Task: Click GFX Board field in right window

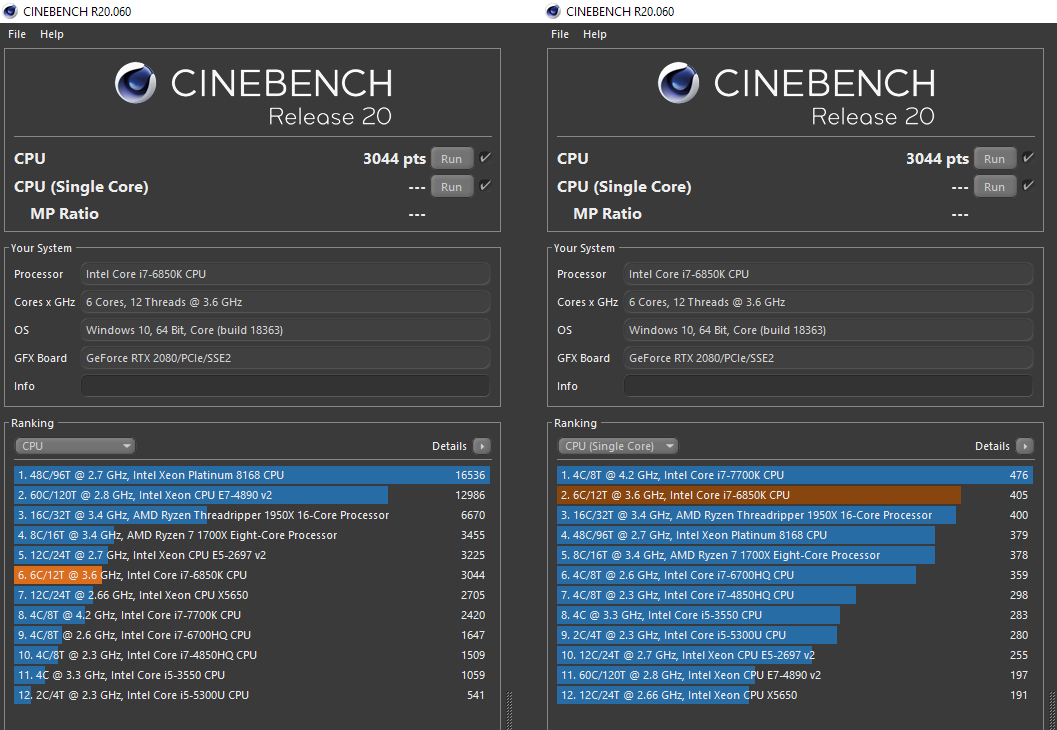Action: coord(828,358)
